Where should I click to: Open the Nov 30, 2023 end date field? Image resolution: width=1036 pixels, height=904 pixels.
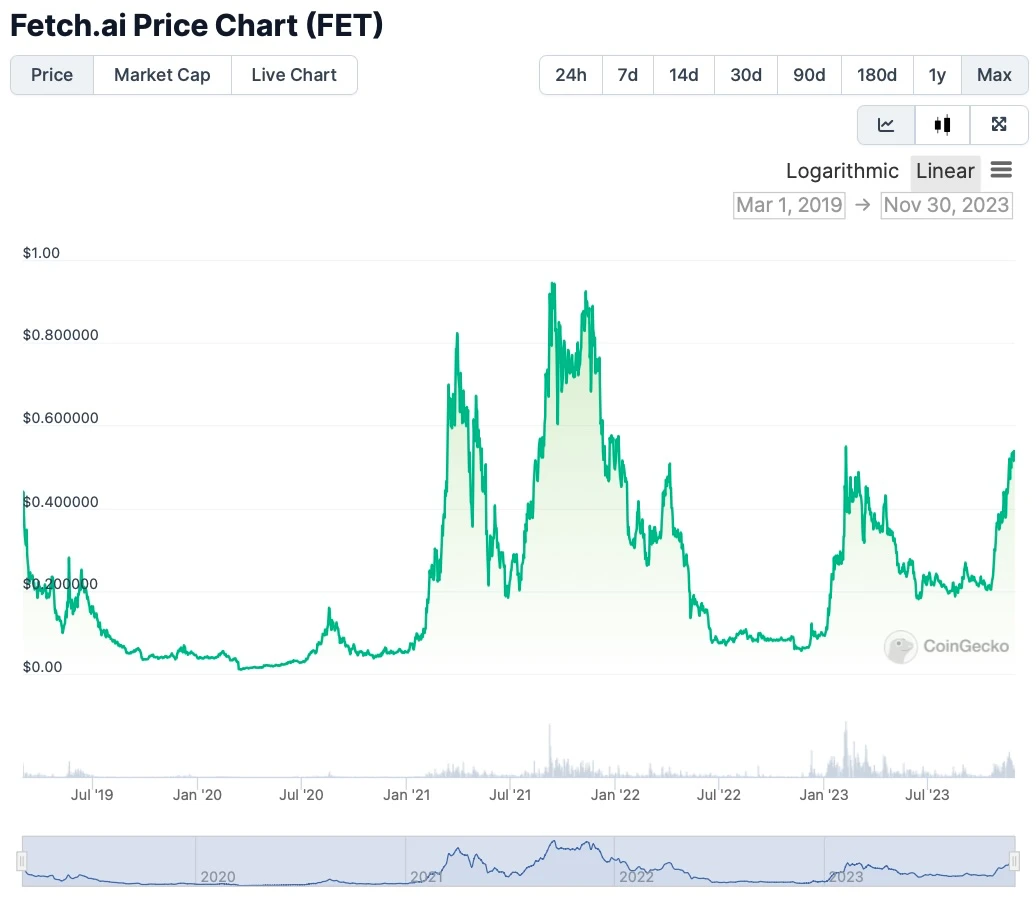(x=946, y=206)
